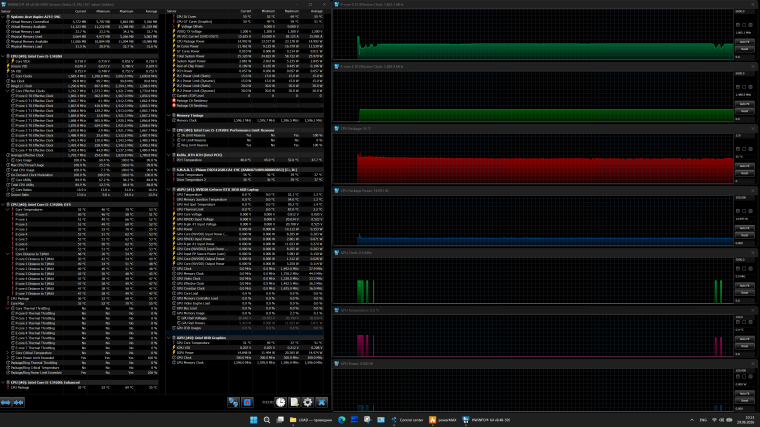Click the collapse-all sensors arrows icon
The width and height of the screenshot is (760, 427).
[x=18, y=402]
